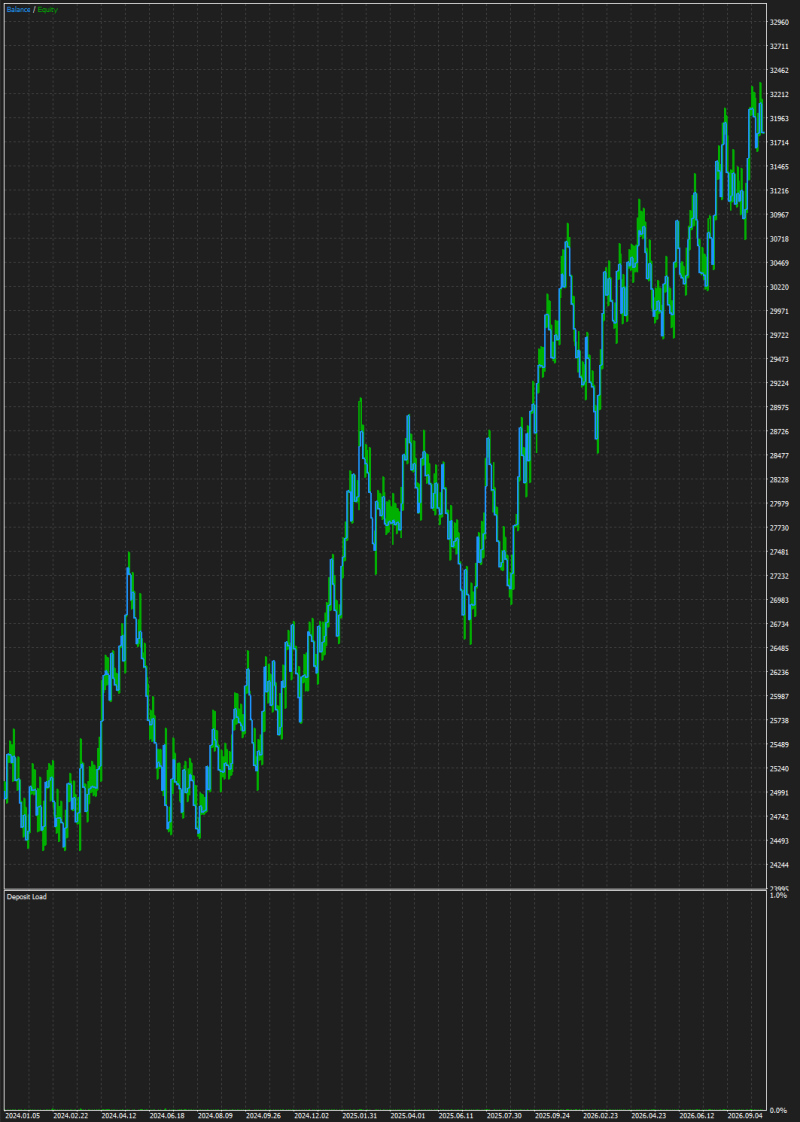The image size is (800, 1122).
Task: Click the 2025.04.01 date label
Action: click(408, 1116)
